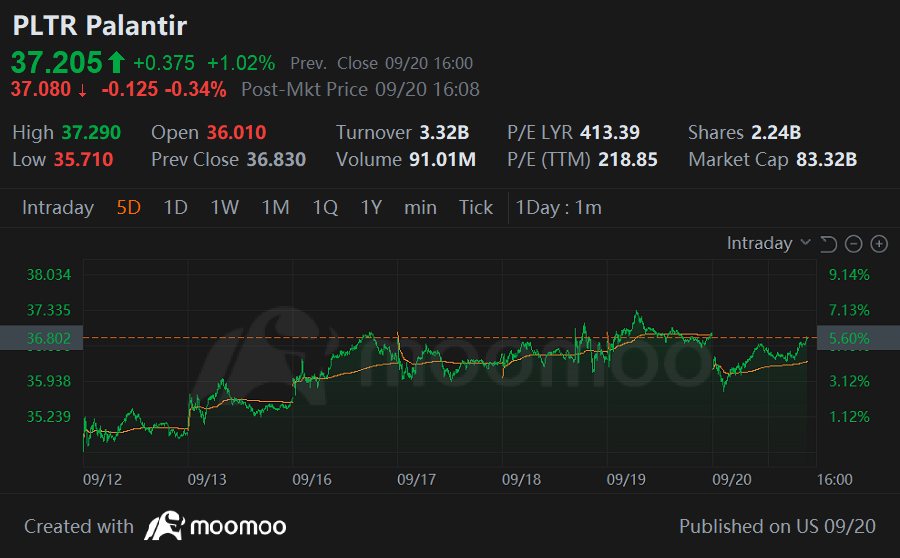Click the 1Day : 1m interval label
The width and height of the screenshot is (900, 558).
tap(558, 207)
